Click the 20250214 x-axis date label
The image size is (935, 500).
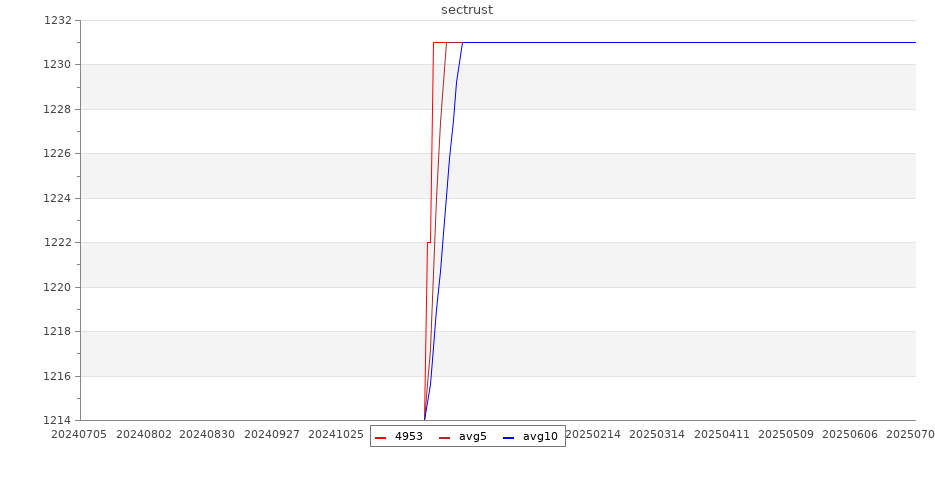coord(593,435)
